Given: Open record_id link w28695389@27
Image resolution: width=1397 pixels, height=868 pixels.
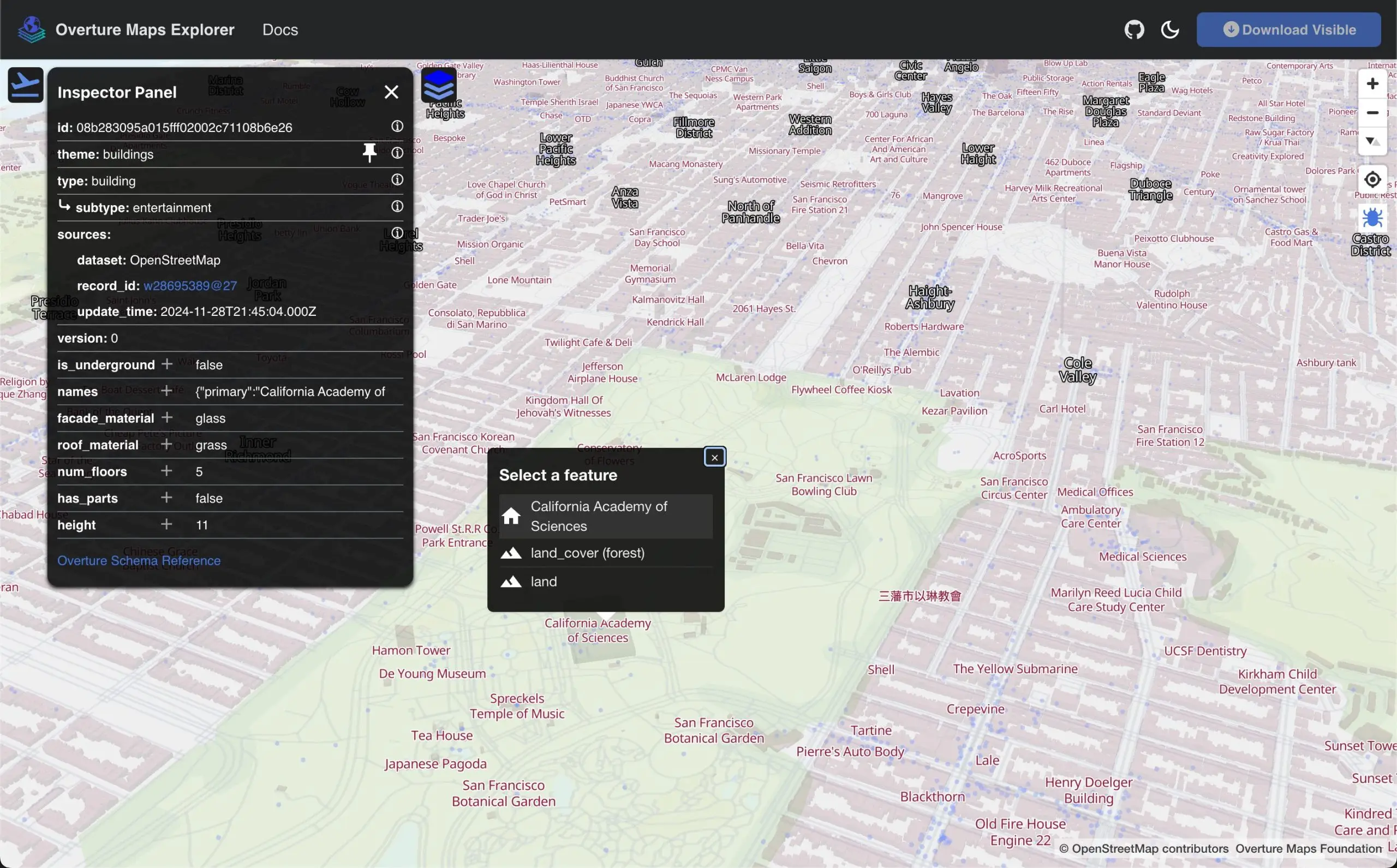Looking at the screenshot, I should click(190, 286).
